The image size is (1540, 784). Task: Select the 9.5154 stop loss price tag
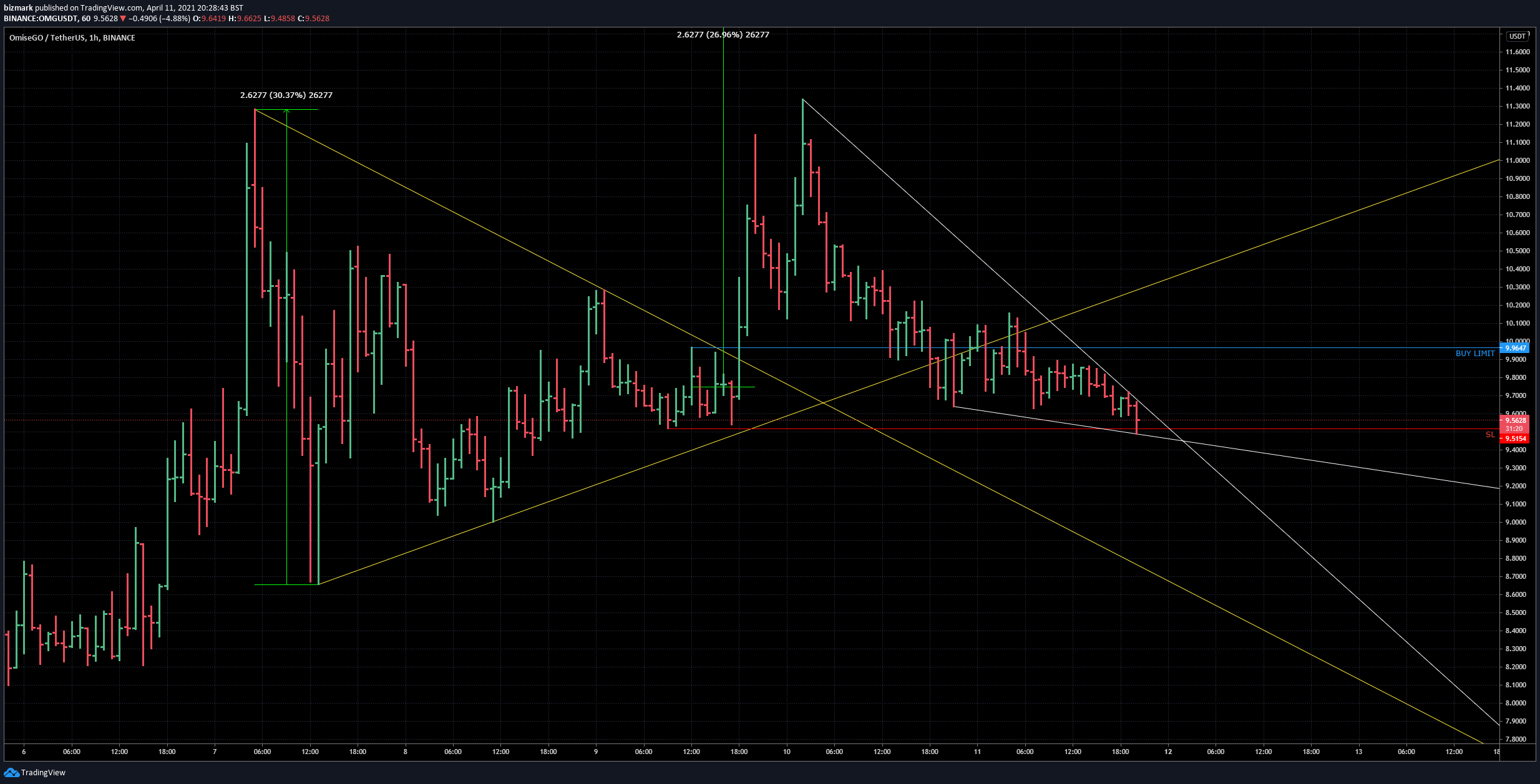pyautogui.click(x=1516, y=438)
